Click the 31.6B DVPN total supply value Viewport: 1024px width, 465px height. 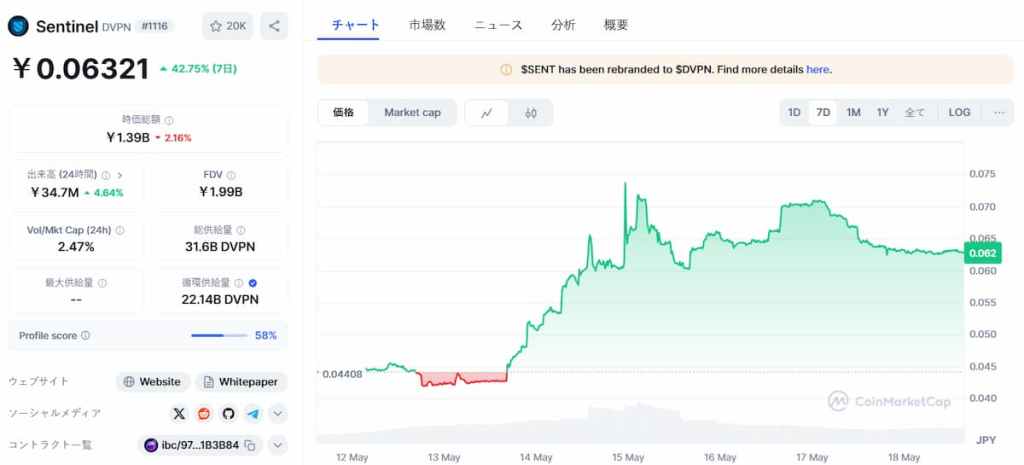point(220,248)
